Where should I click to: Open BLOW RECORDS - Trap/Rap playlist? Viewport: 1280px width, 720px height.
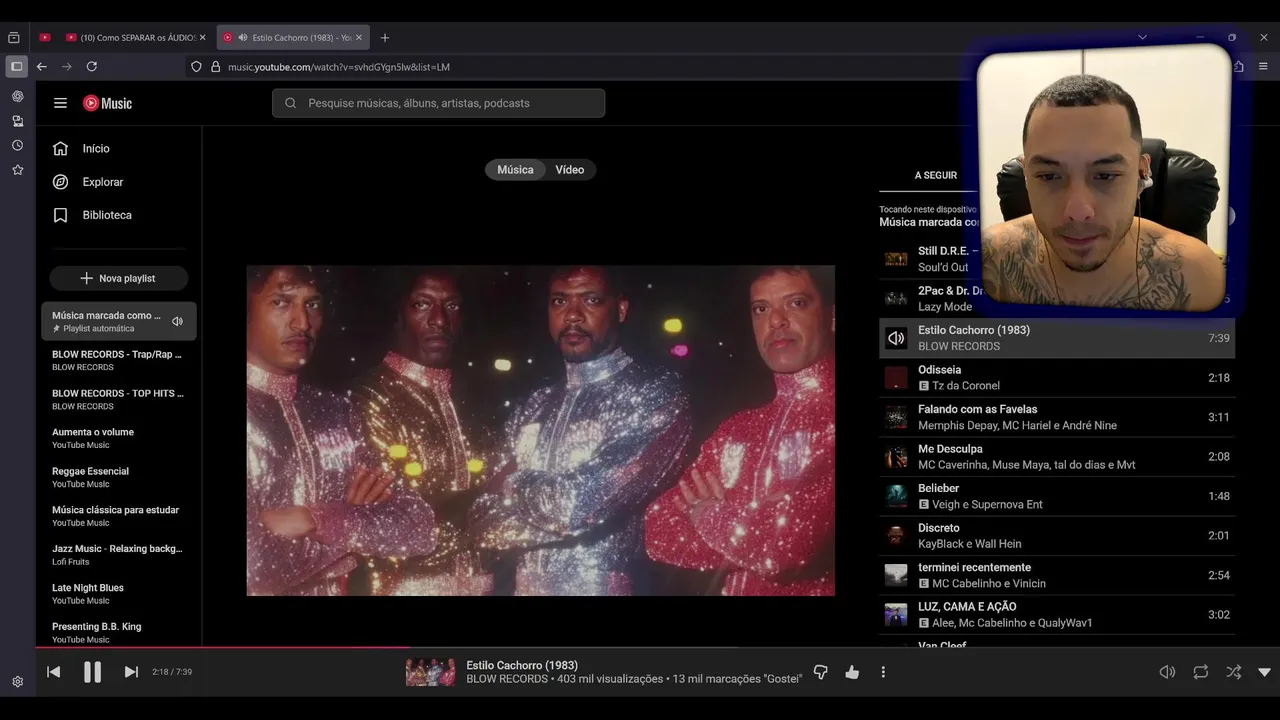119,360
